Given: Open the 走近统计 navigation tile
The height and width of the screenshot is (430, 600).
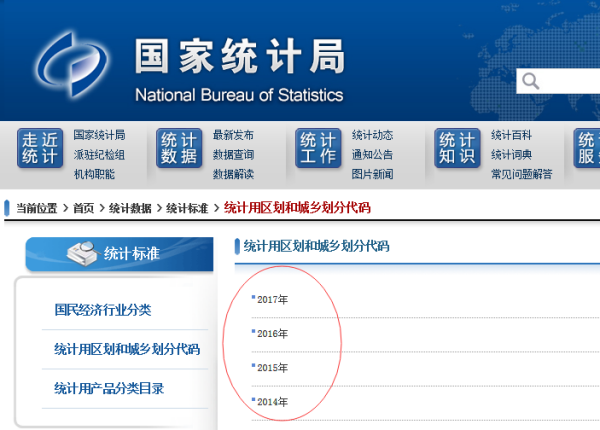Looking at the screenshot, I should (40, 149).
